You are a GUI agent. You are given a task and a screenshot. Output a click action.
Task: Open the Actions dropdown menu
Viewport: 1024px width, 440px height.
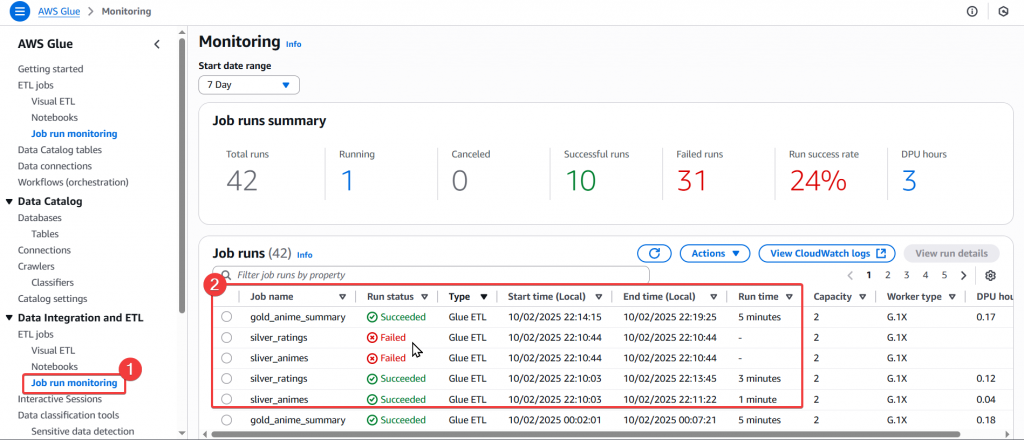(x=716, y=253)
